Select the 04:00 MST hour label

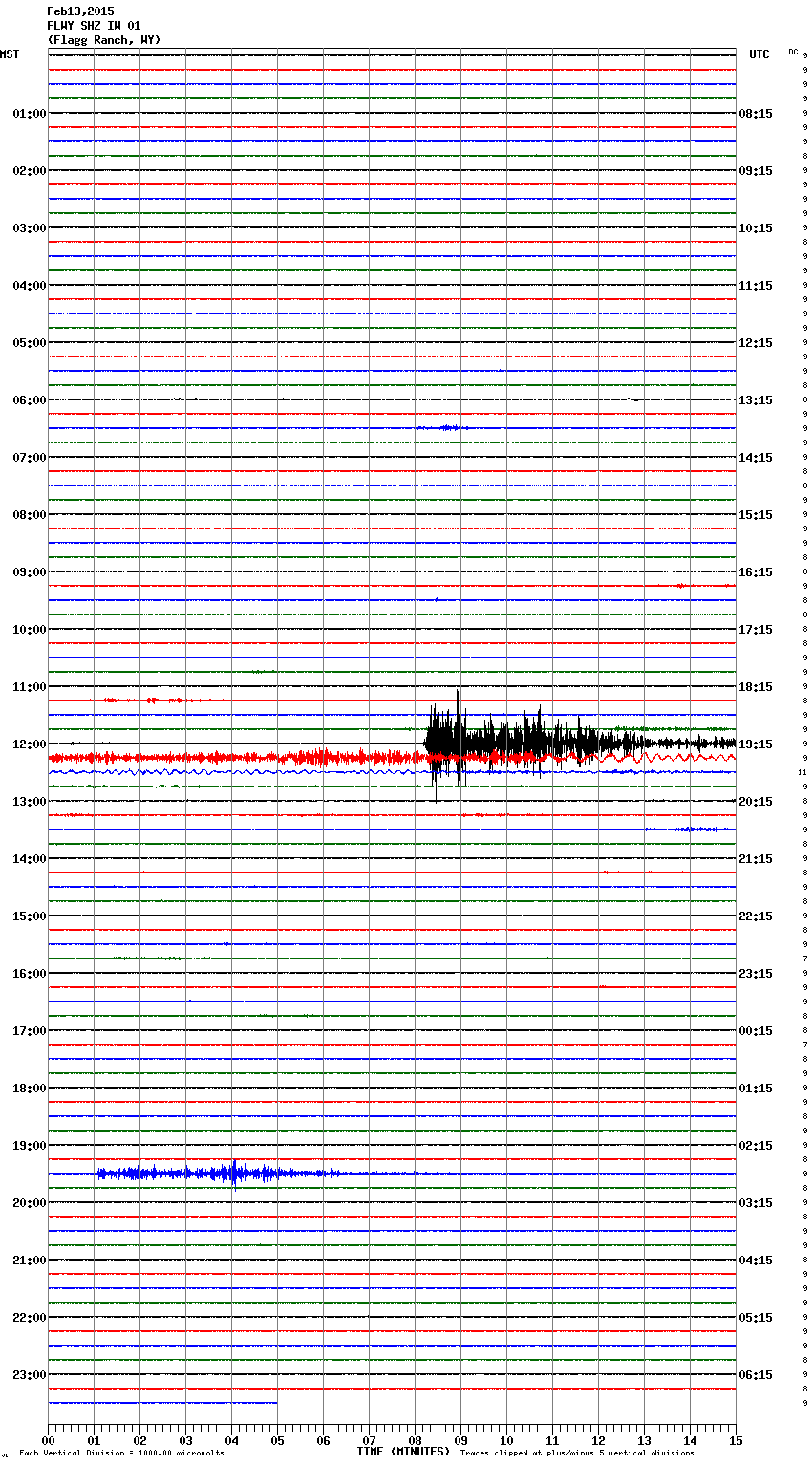[x=30, y=286]
